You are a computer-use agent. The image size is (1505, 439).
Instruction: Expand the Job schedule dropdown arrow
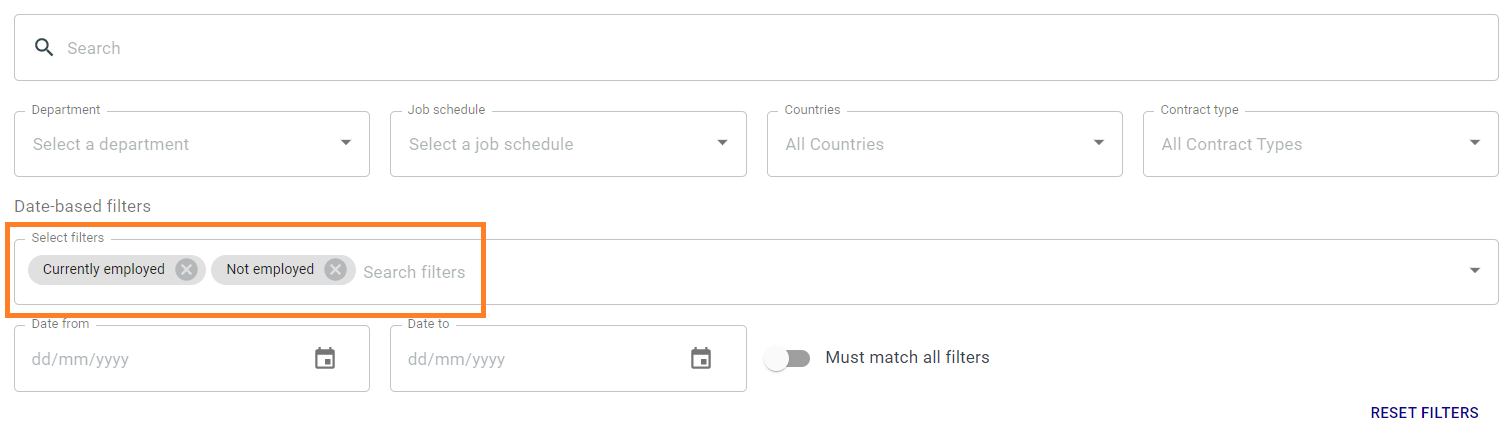point(723,143)
